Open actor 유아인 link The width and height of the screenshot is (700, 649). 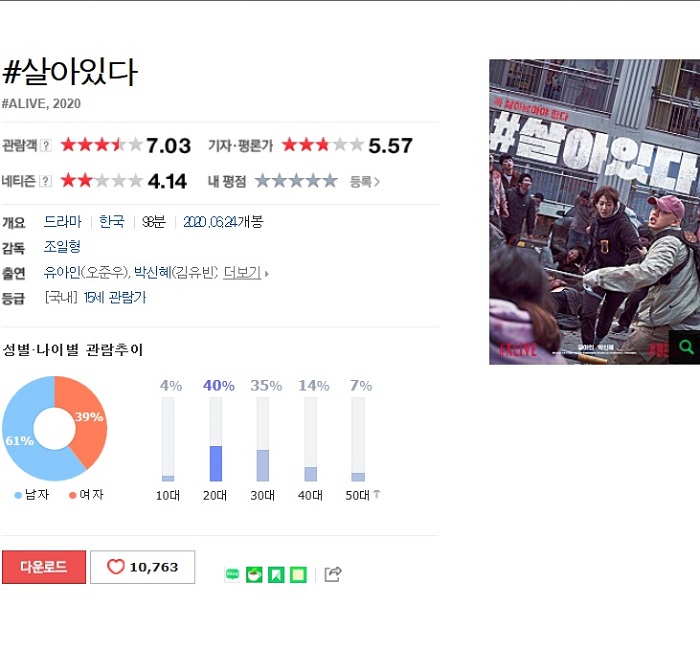click(x=62, y=272)
